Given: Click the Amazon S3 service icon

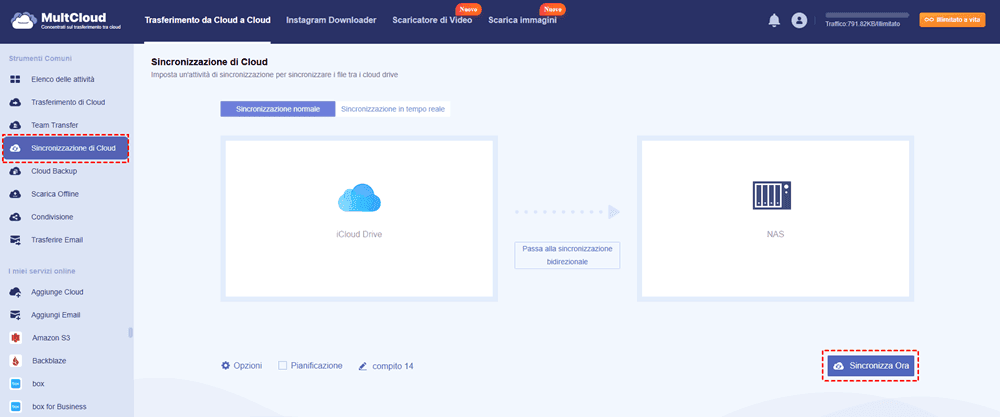Looking at the screenshot, I should tap(15, 338).
